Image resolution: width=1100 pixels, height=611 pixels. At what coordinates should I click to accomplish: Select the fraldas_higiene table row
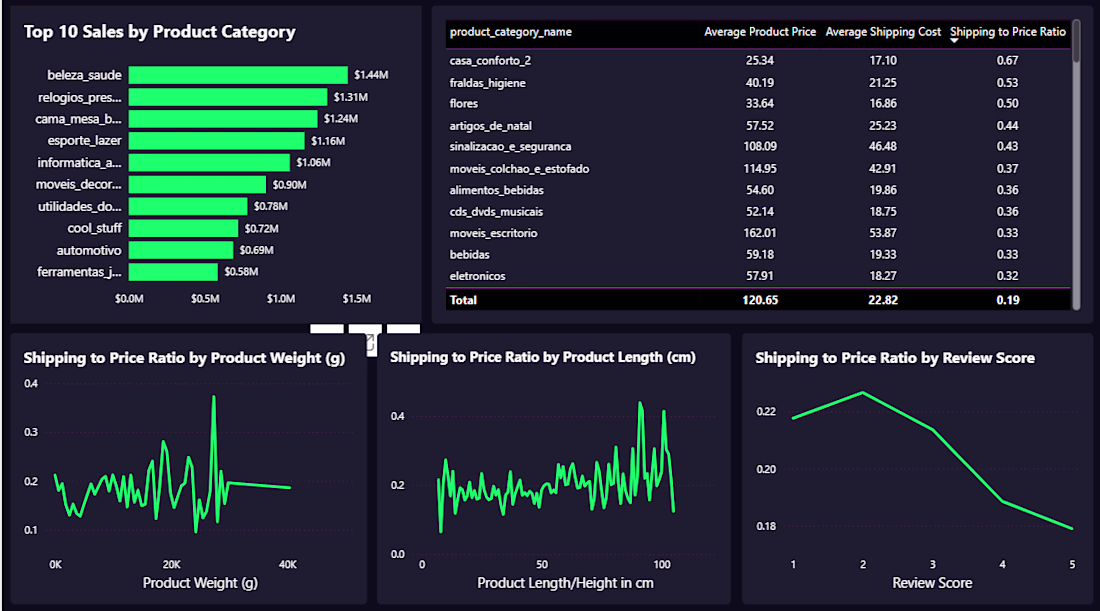coord(758,83)
